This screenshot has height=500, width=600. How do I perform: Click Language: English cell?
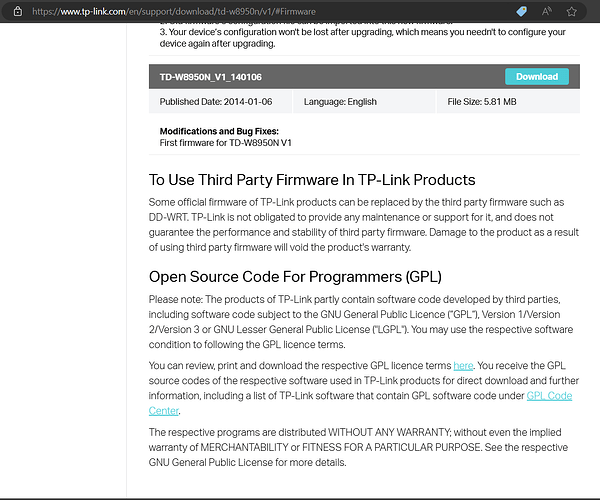click(364, 102)
